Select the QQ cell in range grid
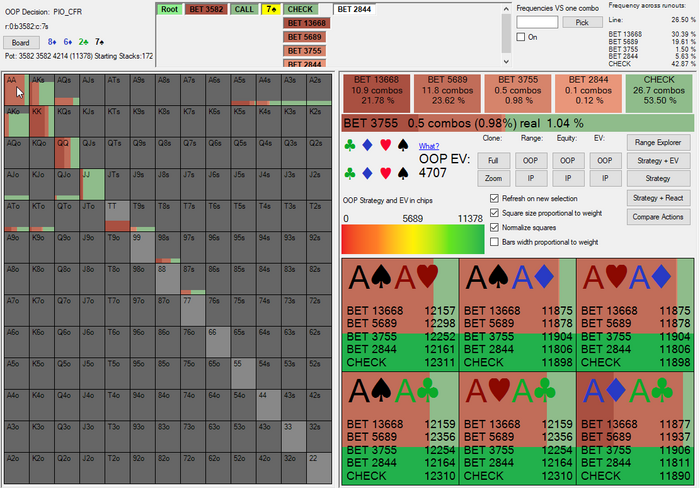The height and width of the screenshot is (488, 700). [x=67, y=153]
